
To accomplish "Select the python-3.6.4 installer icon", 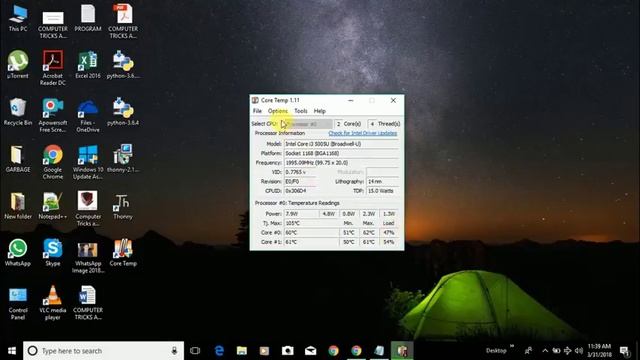I will (x=123, y=111).
